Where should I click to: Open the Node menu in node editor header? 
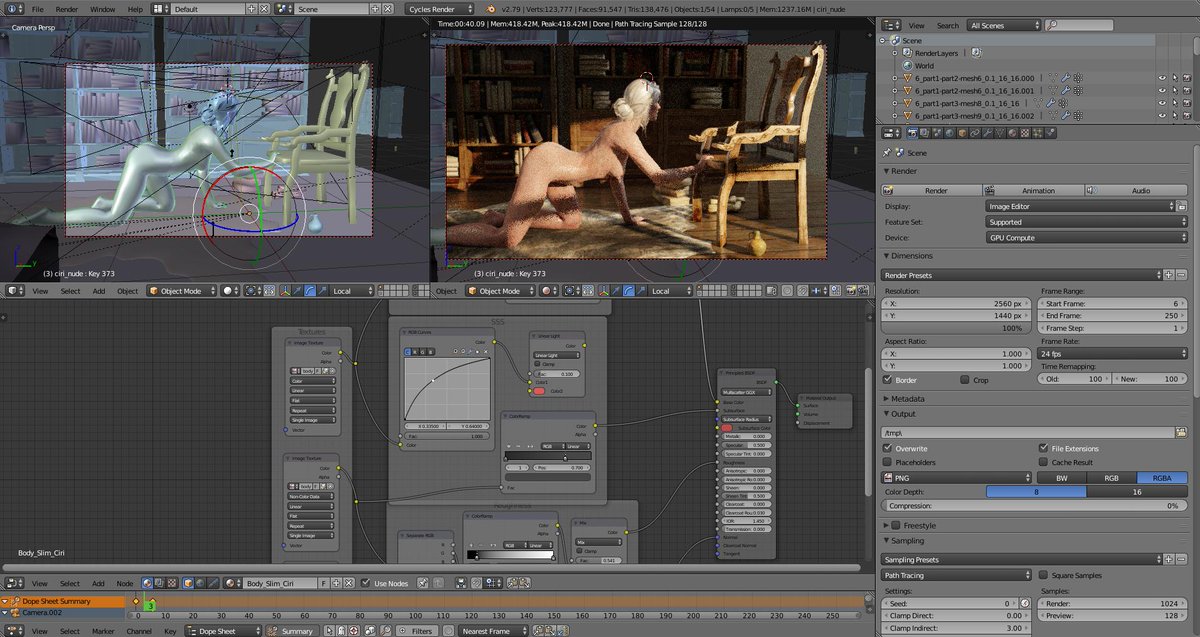click(124, 583)
